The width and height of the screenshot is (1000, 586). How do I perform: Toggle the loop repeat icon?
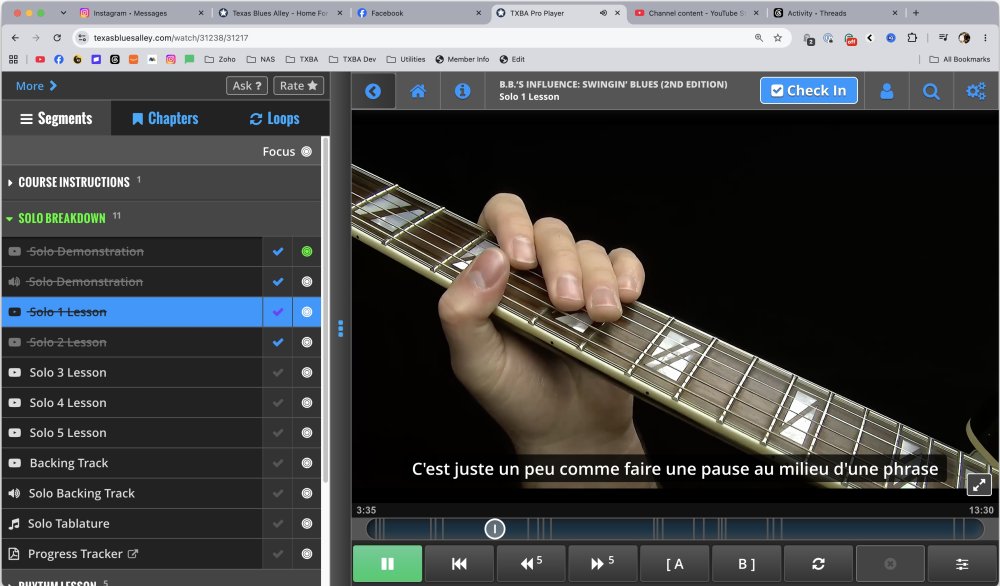pyautogui.click(x=818, y=564)
